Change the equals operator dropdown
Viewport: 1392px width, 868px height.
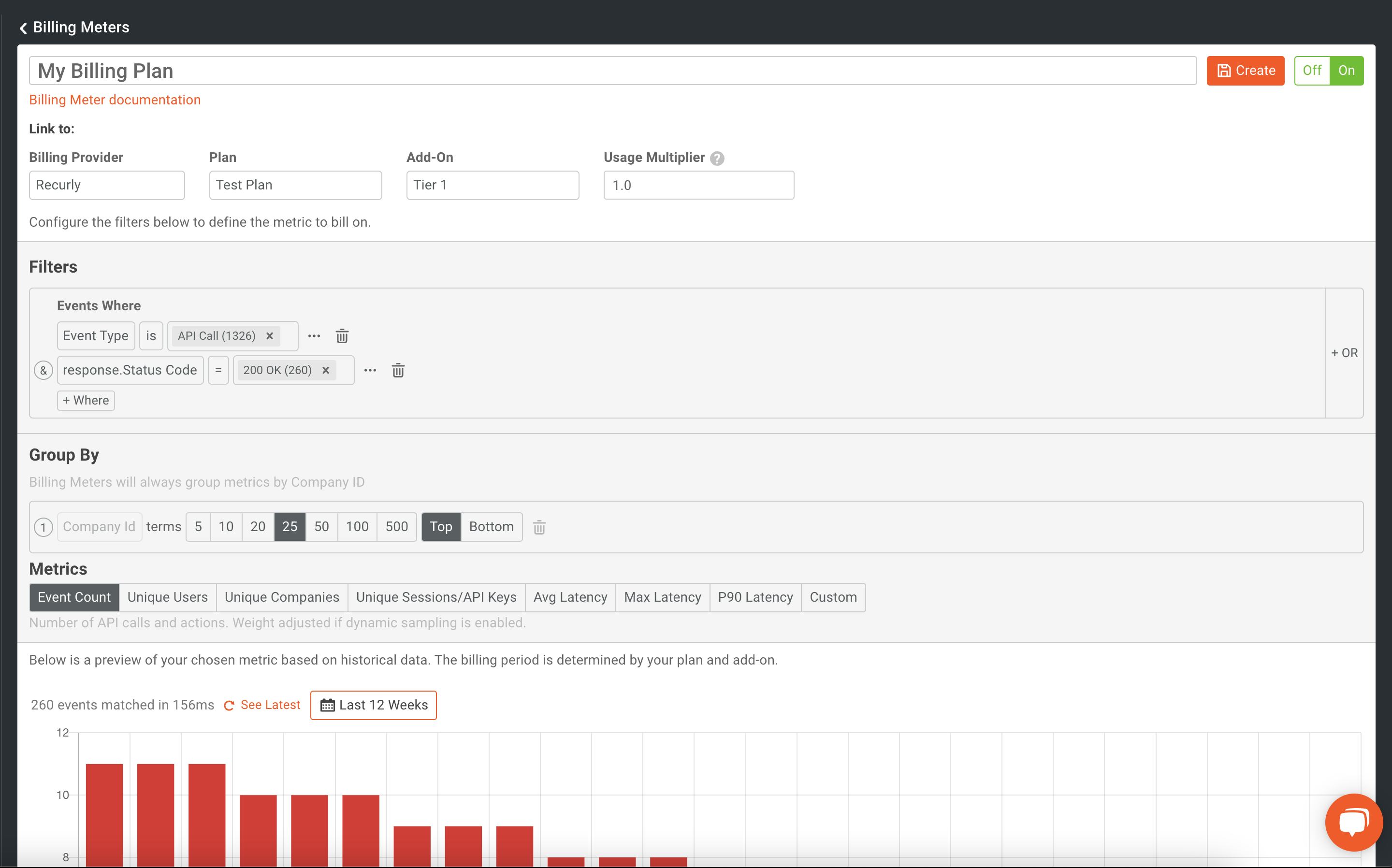(x=218, y=370)
